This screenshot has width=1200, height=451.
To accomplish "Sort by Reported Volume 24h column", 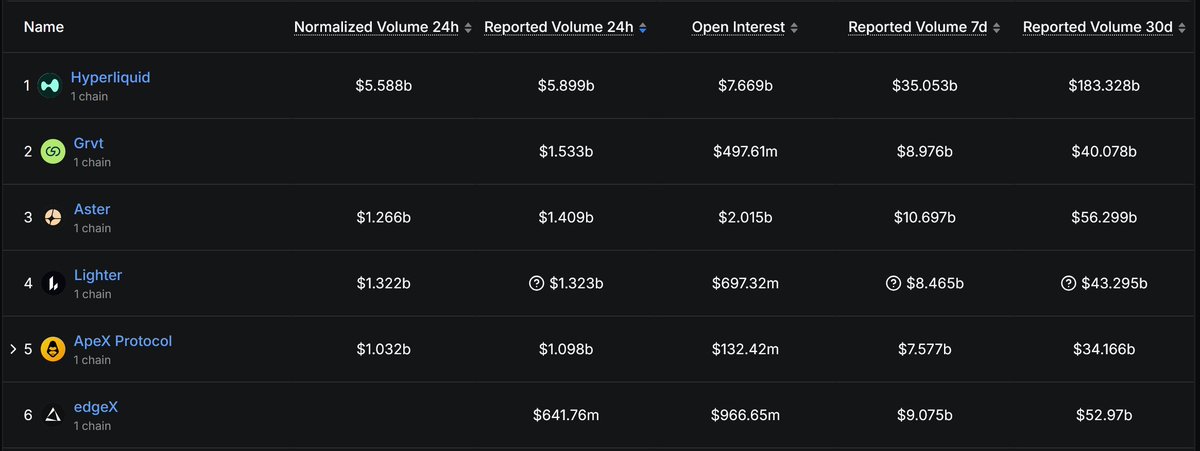I will pyautogui.click(x=565, y=27).
